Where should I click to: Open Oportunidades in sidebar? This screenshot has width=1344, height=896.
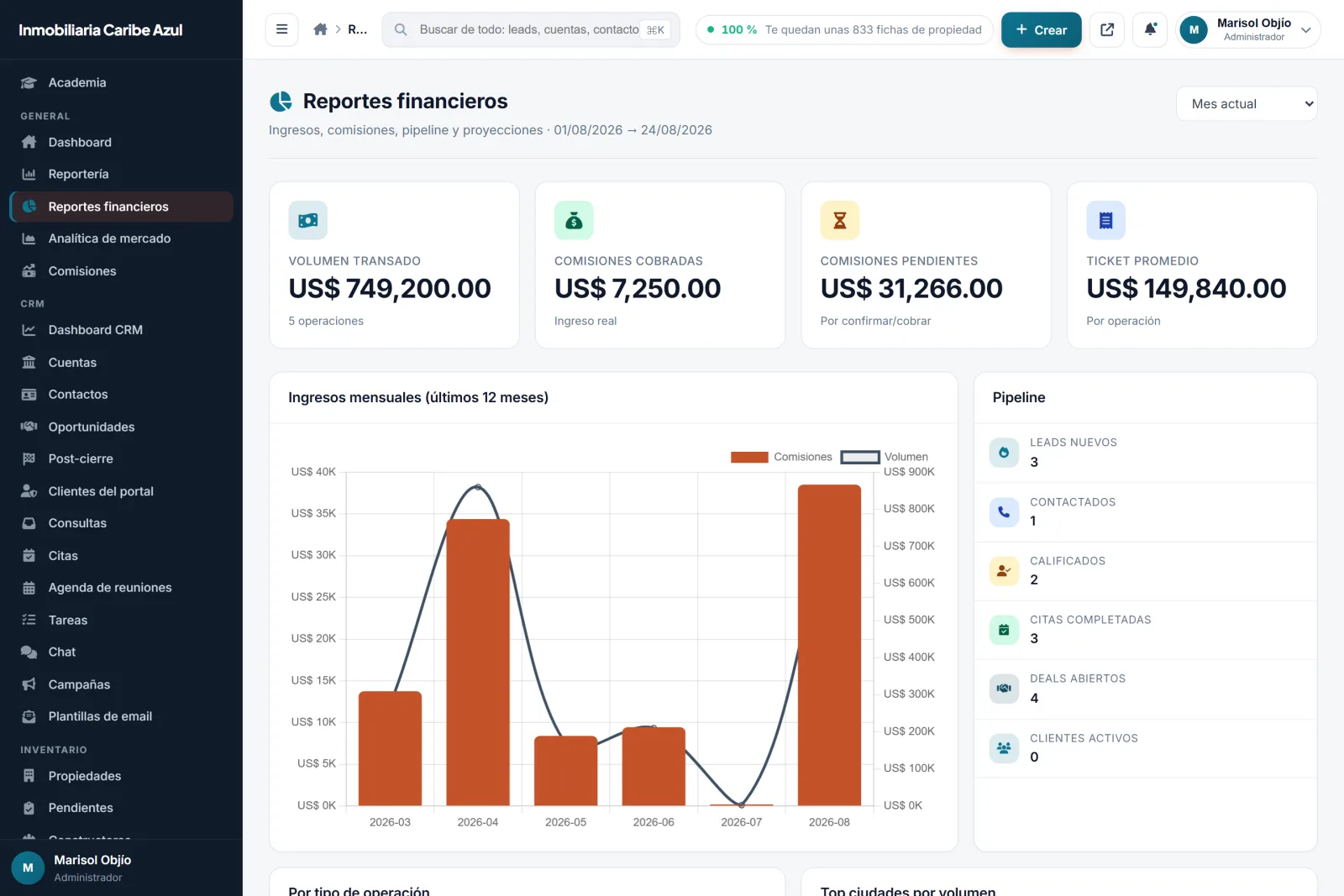pyautogui.click(x=121, y=427)
